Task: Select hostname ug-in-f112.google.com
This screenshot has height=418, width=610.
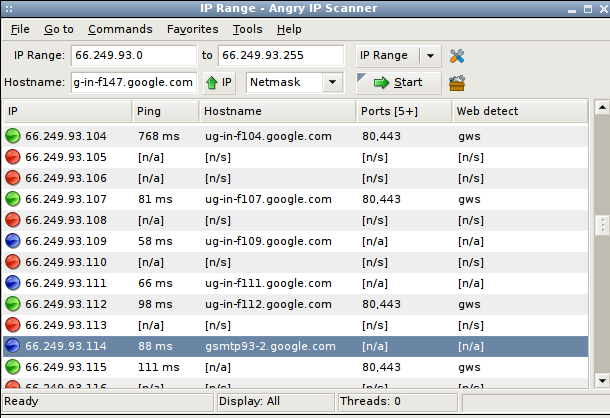Action: pyautogui.click(x=268, y=304)
